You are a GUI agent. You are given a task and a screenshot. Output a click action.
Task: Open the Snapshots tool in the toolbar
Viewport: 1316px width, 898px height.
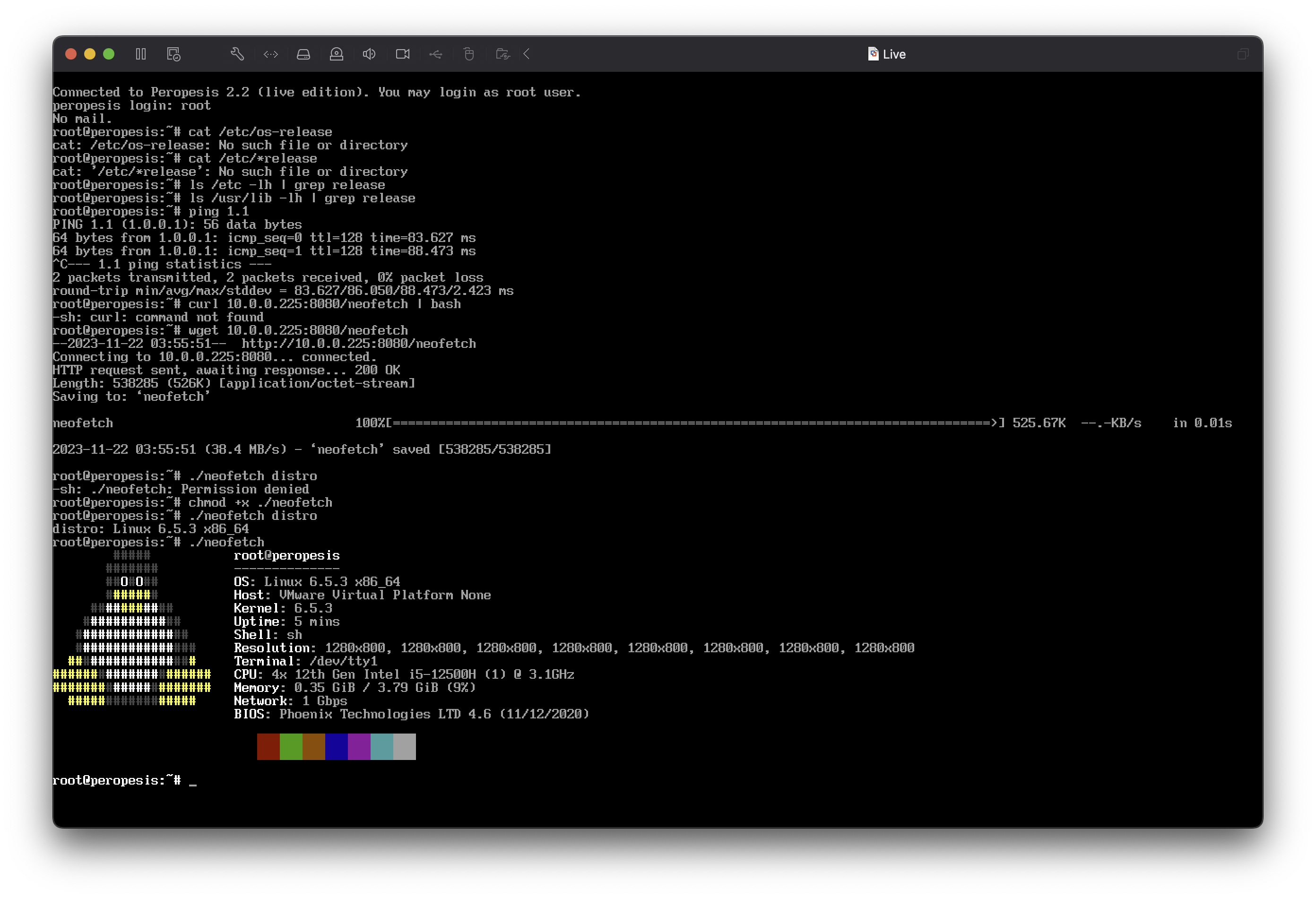point(173,54)
